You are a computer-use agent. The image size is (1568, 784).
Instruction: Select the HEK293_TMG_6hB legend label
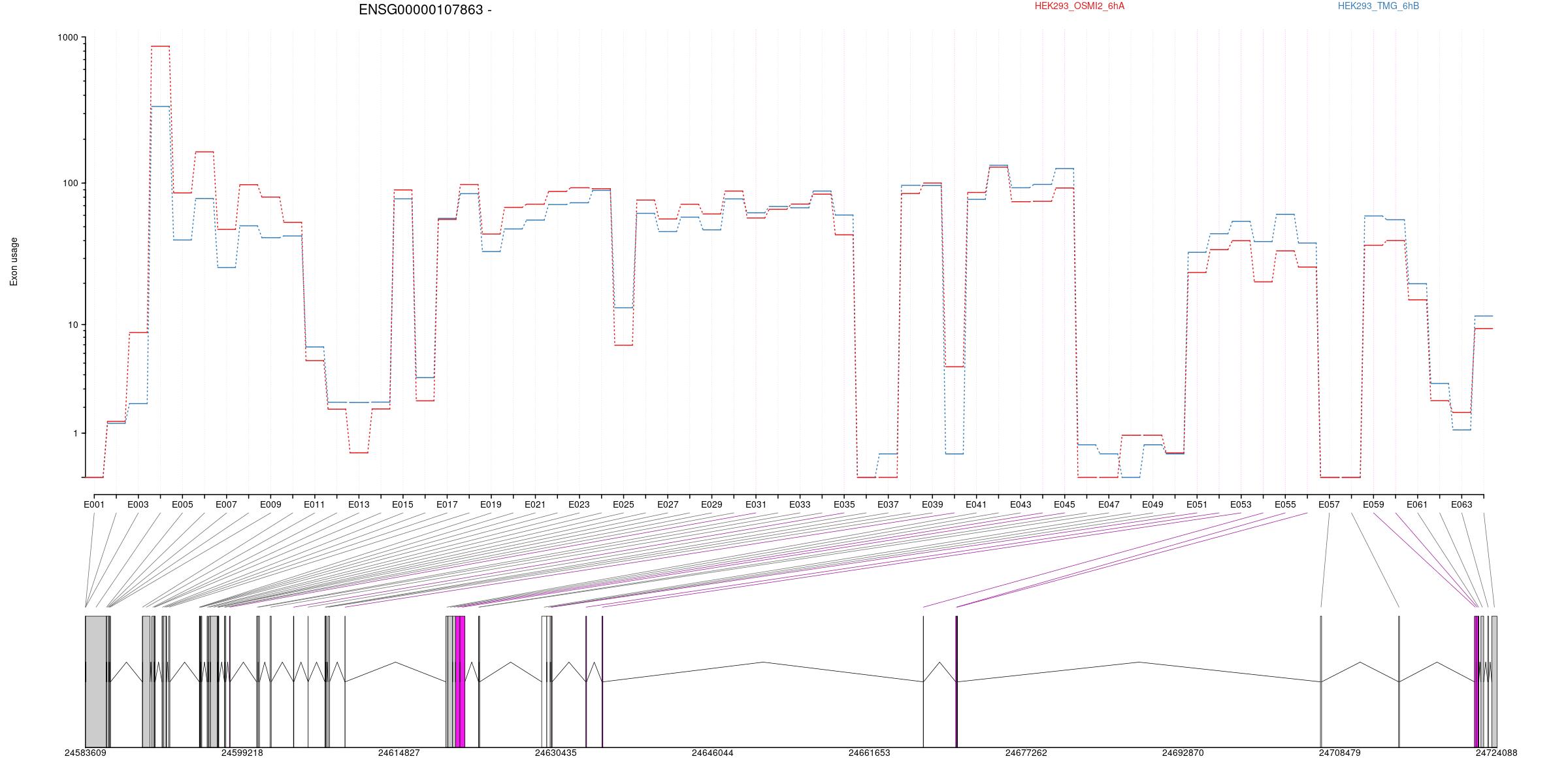coord(1379,6)
